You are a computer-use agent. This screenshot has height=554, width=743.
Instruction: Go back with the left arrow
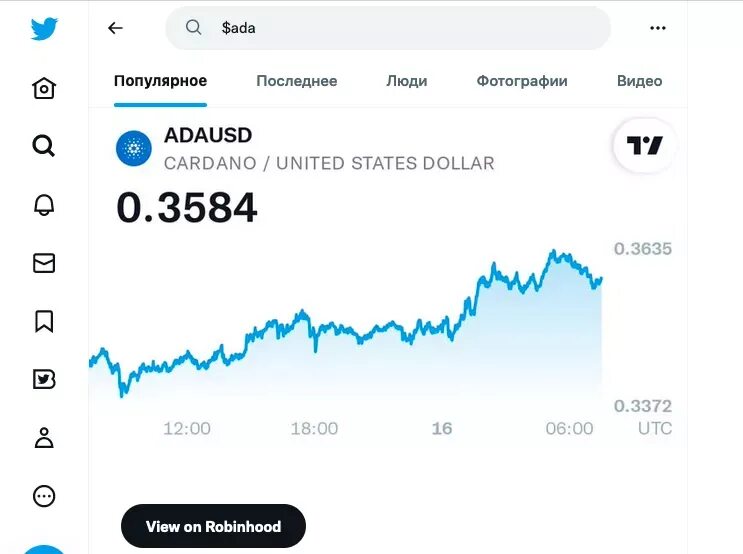[x=115, y=28]
